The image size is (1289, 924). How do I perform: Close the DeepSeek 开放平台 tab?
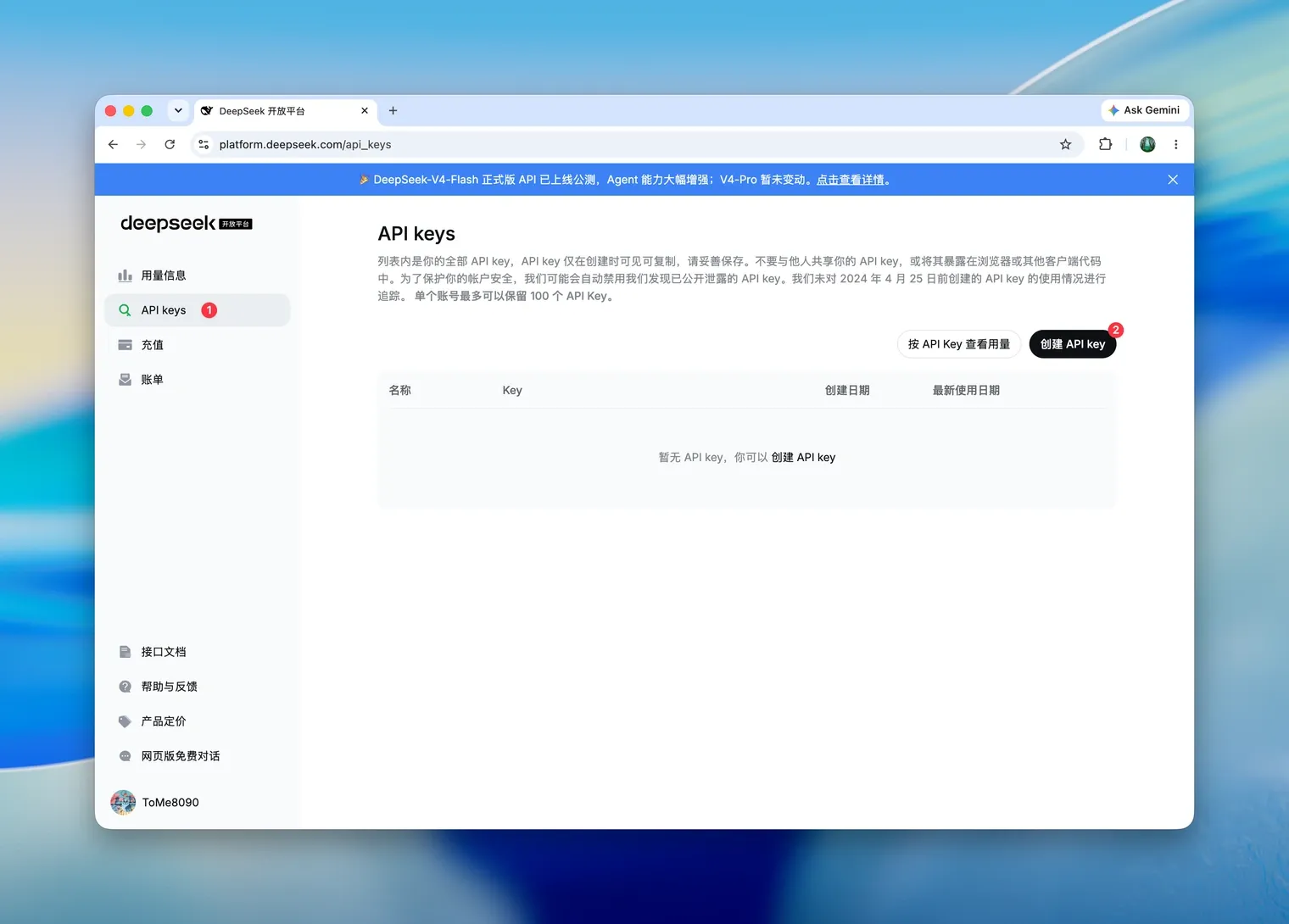(x=365, y=111)
